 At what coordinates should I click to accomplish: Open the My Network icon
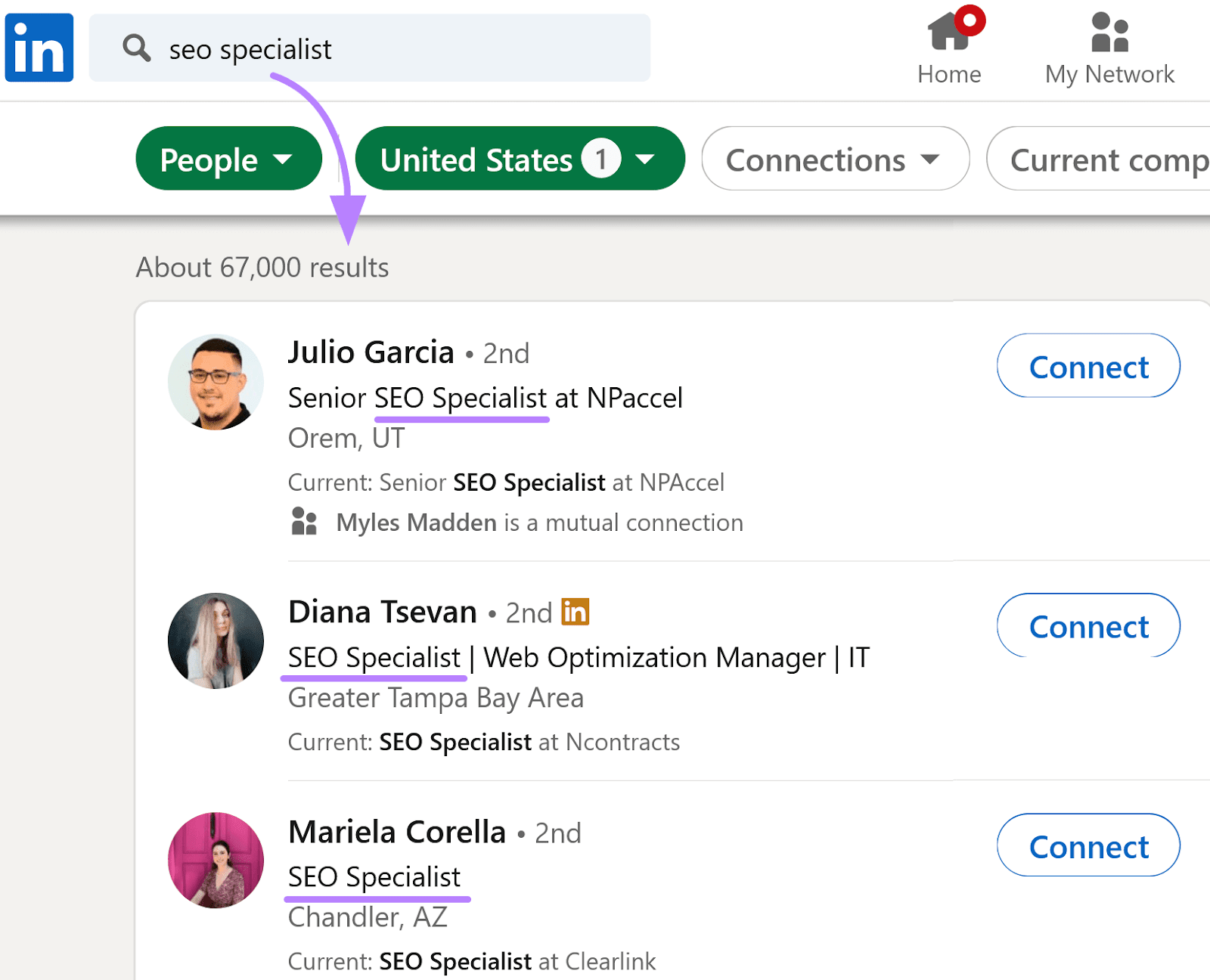point(1109,34)
